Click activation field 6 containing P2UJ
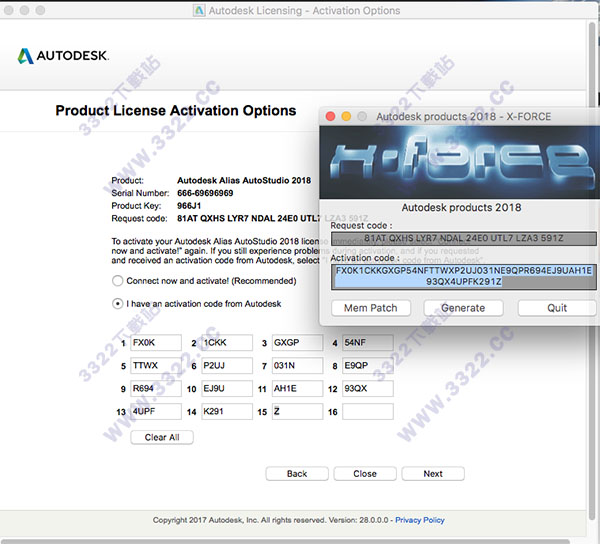The height and width of the screenshot is (544, 600). tap(227, 366)
